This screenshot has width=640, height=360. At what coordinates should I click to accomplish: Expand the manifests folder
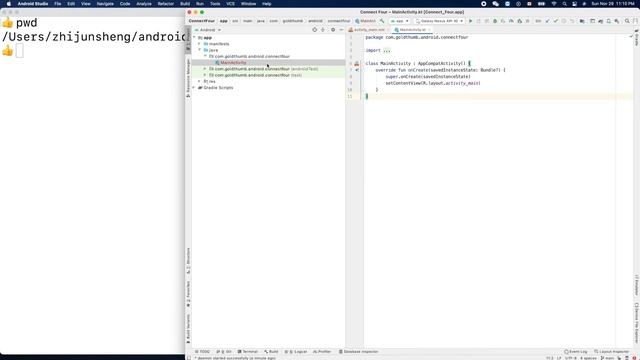click(200, 44)
